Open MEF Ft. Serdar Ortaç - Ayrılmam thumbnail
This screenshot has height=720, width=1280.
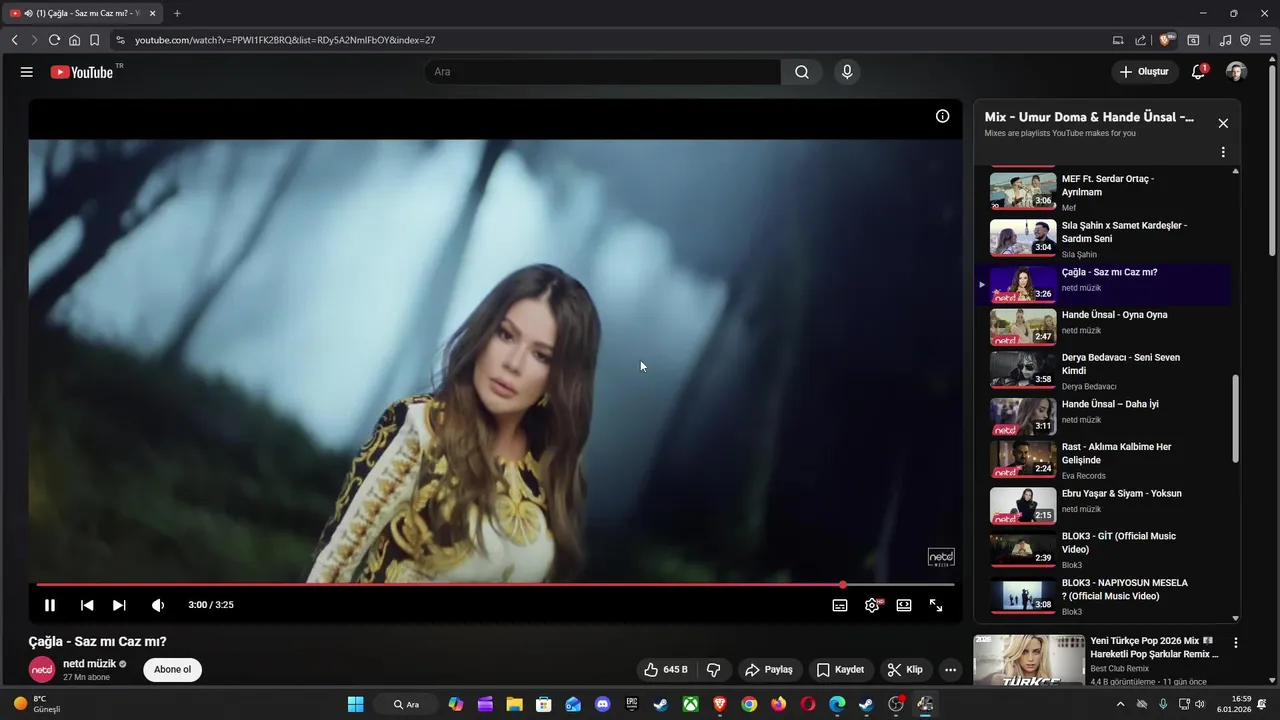coord(1023,190)
